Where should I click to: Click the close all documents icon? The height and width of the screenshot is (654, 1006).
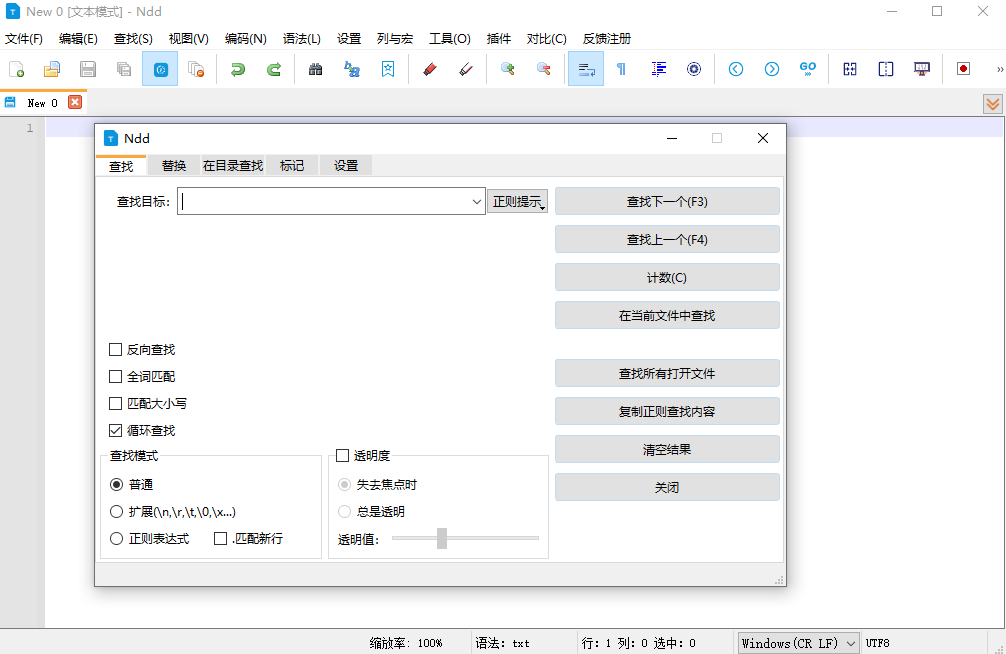coord(196,69)
